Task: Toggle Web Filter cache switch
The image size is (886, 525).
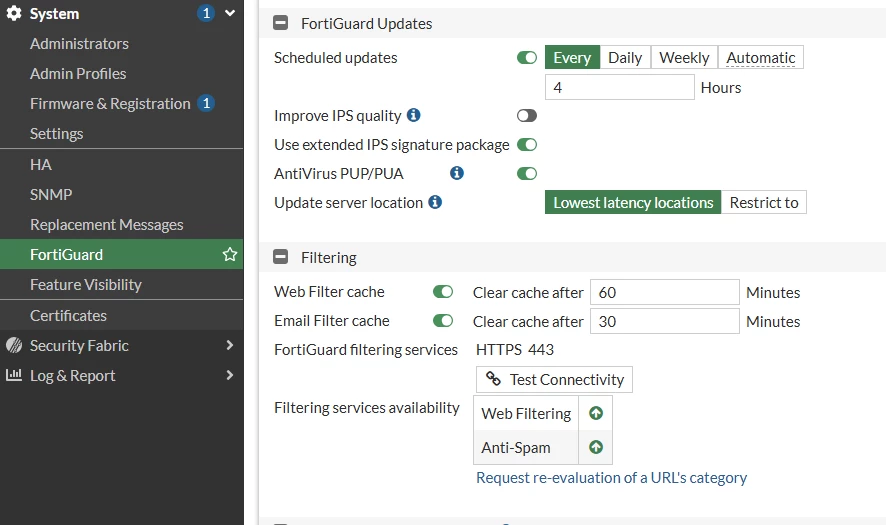Action: click(x=443, y=292)
